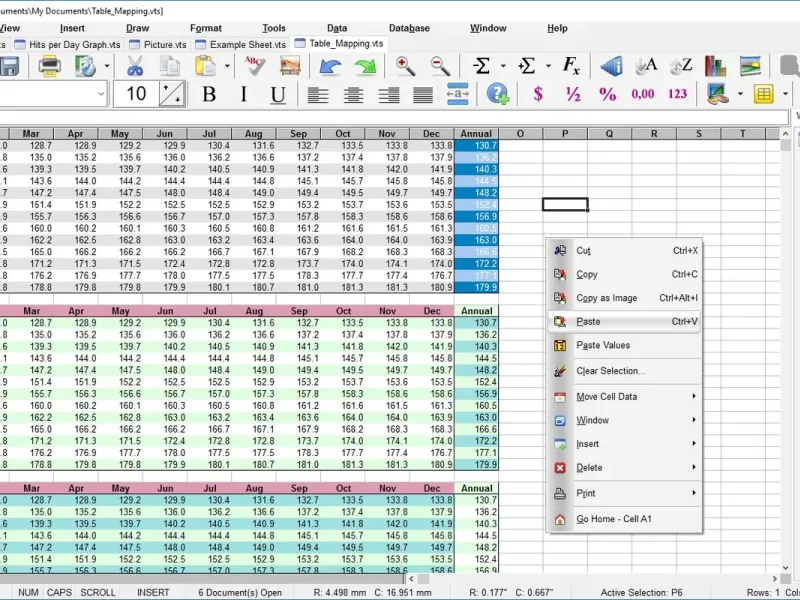The width and height of the screenshot is (800, 600).
Task: Toggle Underline formatting
Action: pos(278,94)
